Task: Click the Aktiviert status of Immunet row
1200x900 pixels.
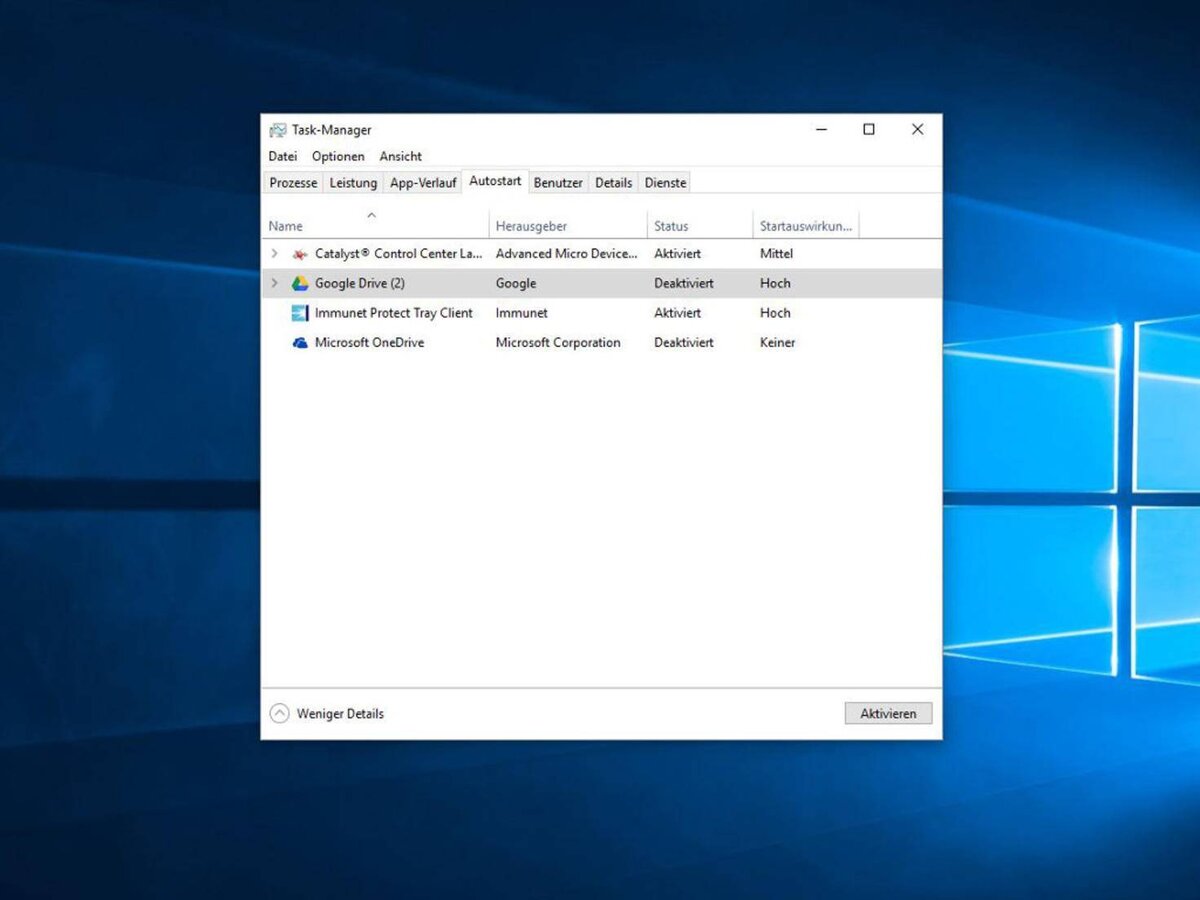Action: (678, 313)
